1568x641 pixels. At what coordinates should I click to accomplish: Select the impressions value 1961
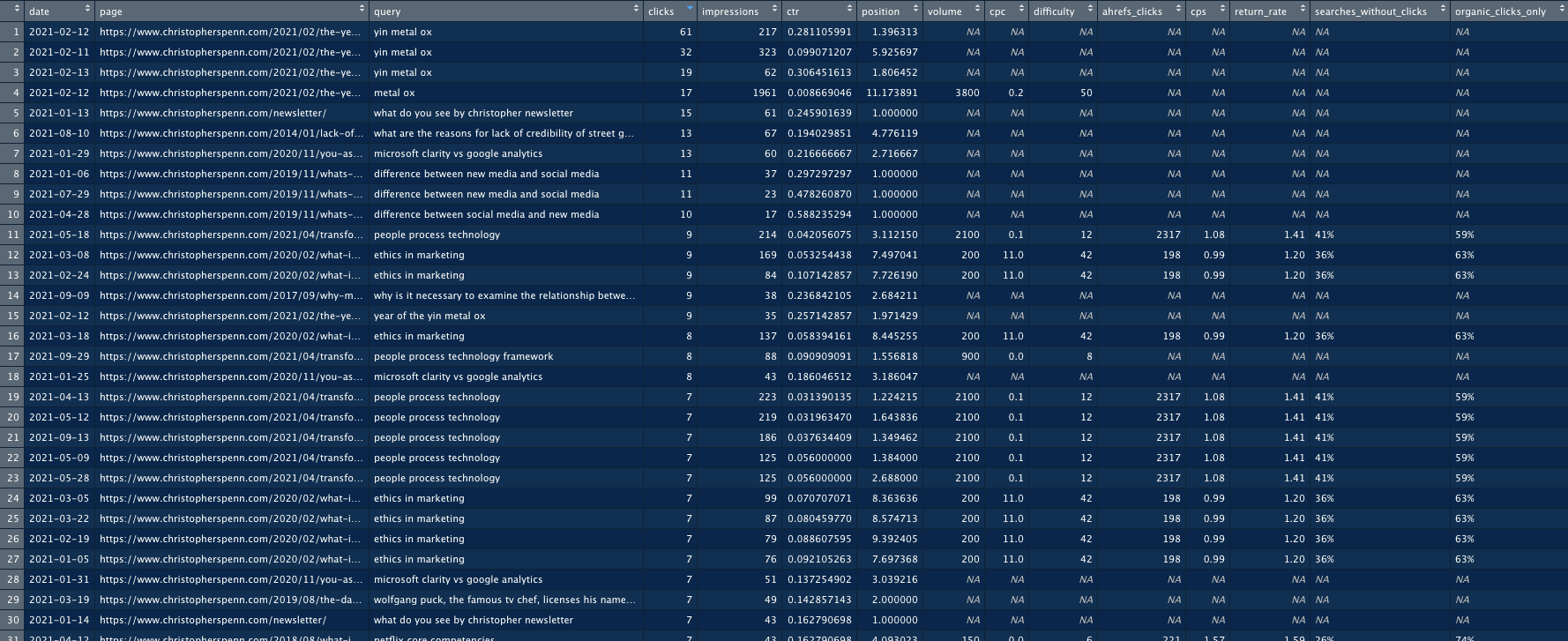tap(765, 93)
